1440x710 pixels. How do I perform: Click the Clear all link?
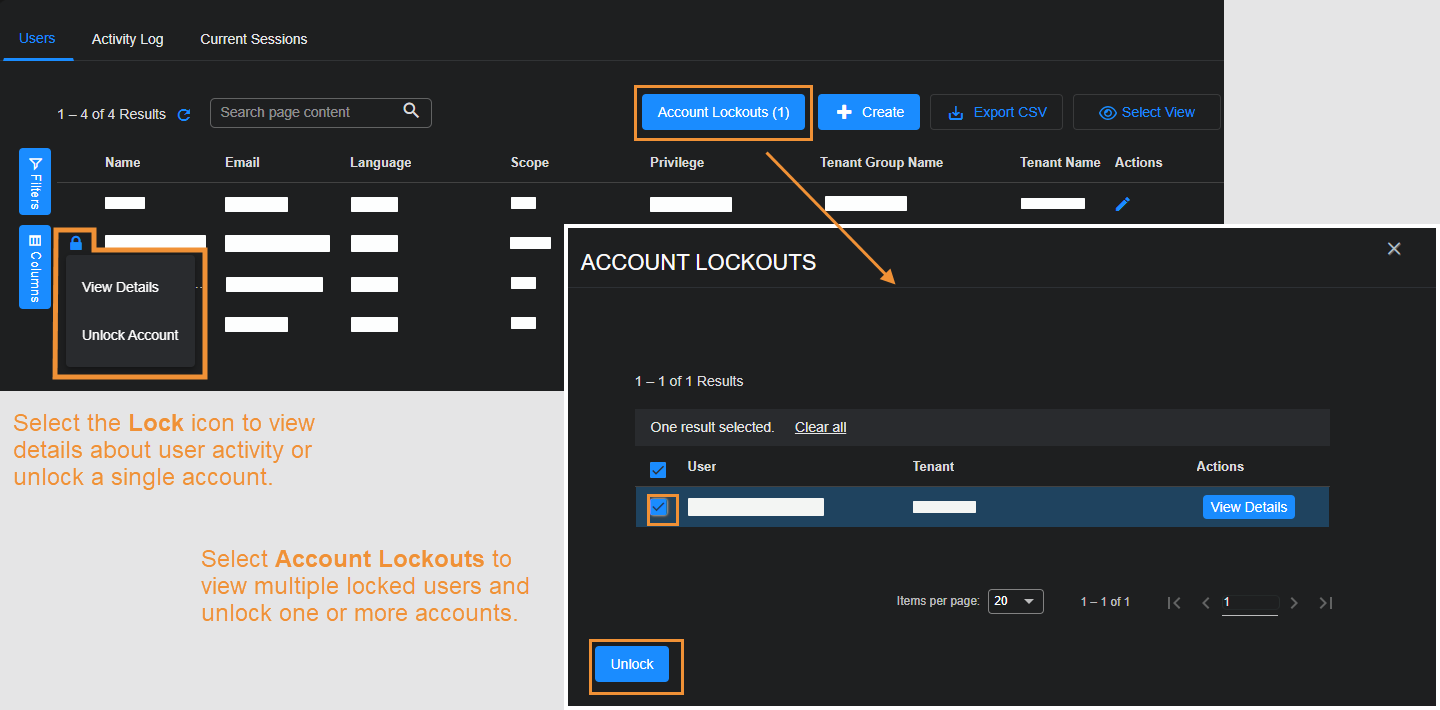click(x=820, y=427)
